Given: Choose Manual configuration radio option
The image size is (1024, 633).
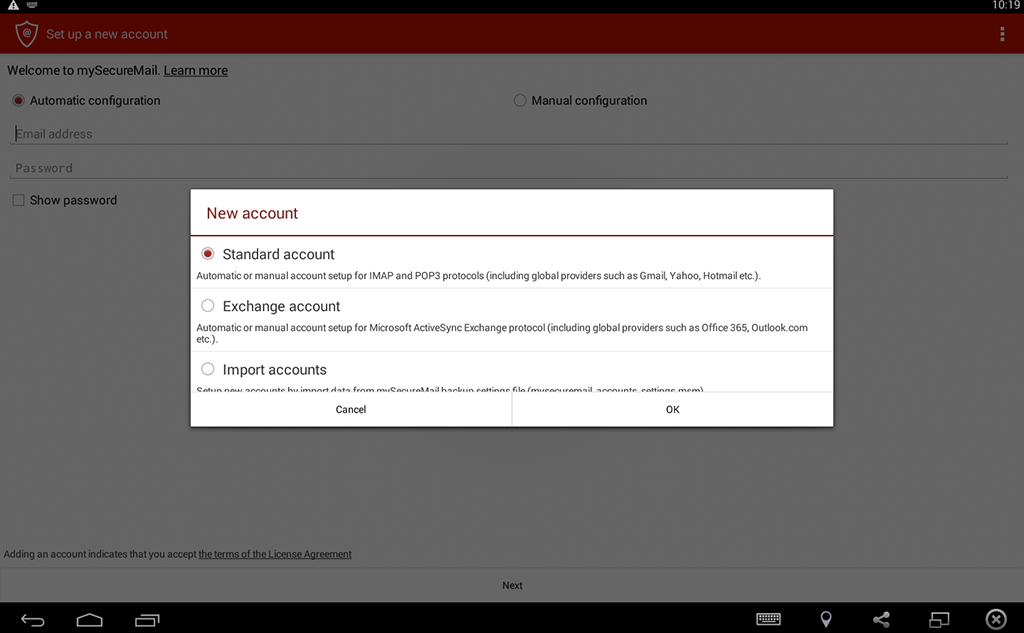Looking at the screenshot, I should pos(520,101).
